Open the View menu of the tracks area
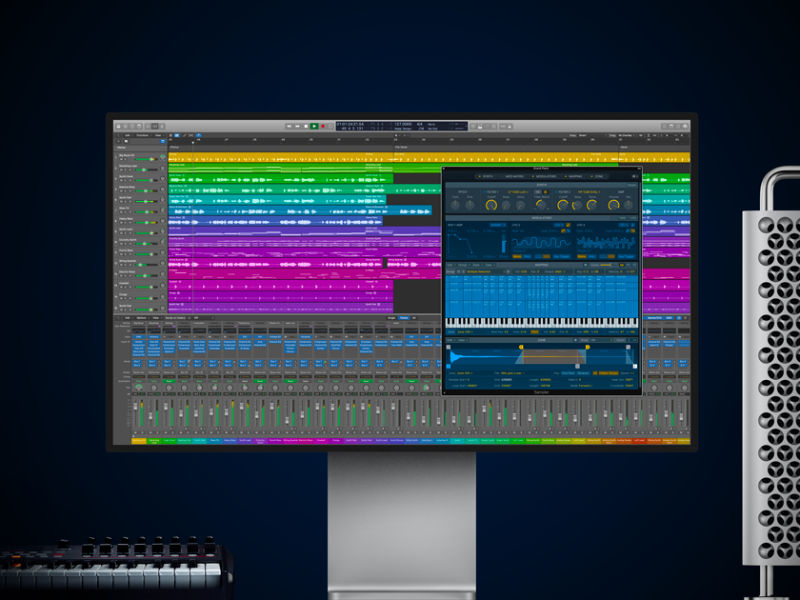Viewport: 800px width, 600px height. (x=158, y=135)
